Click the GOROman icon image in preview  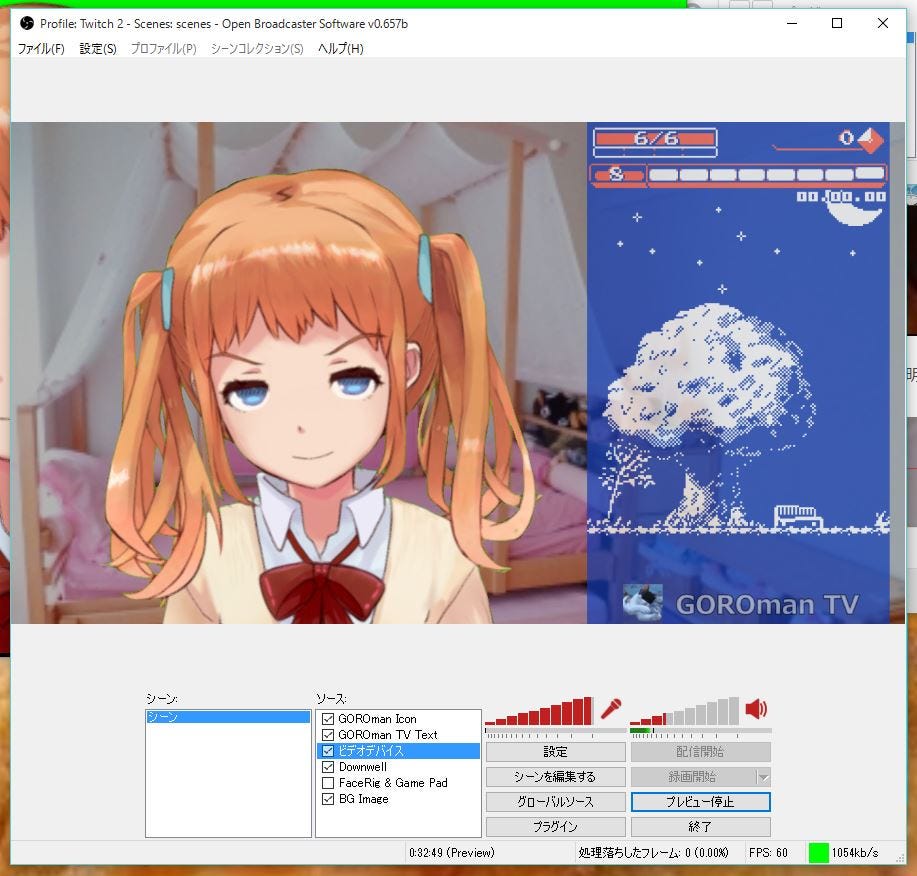click(x=642, y=602)
